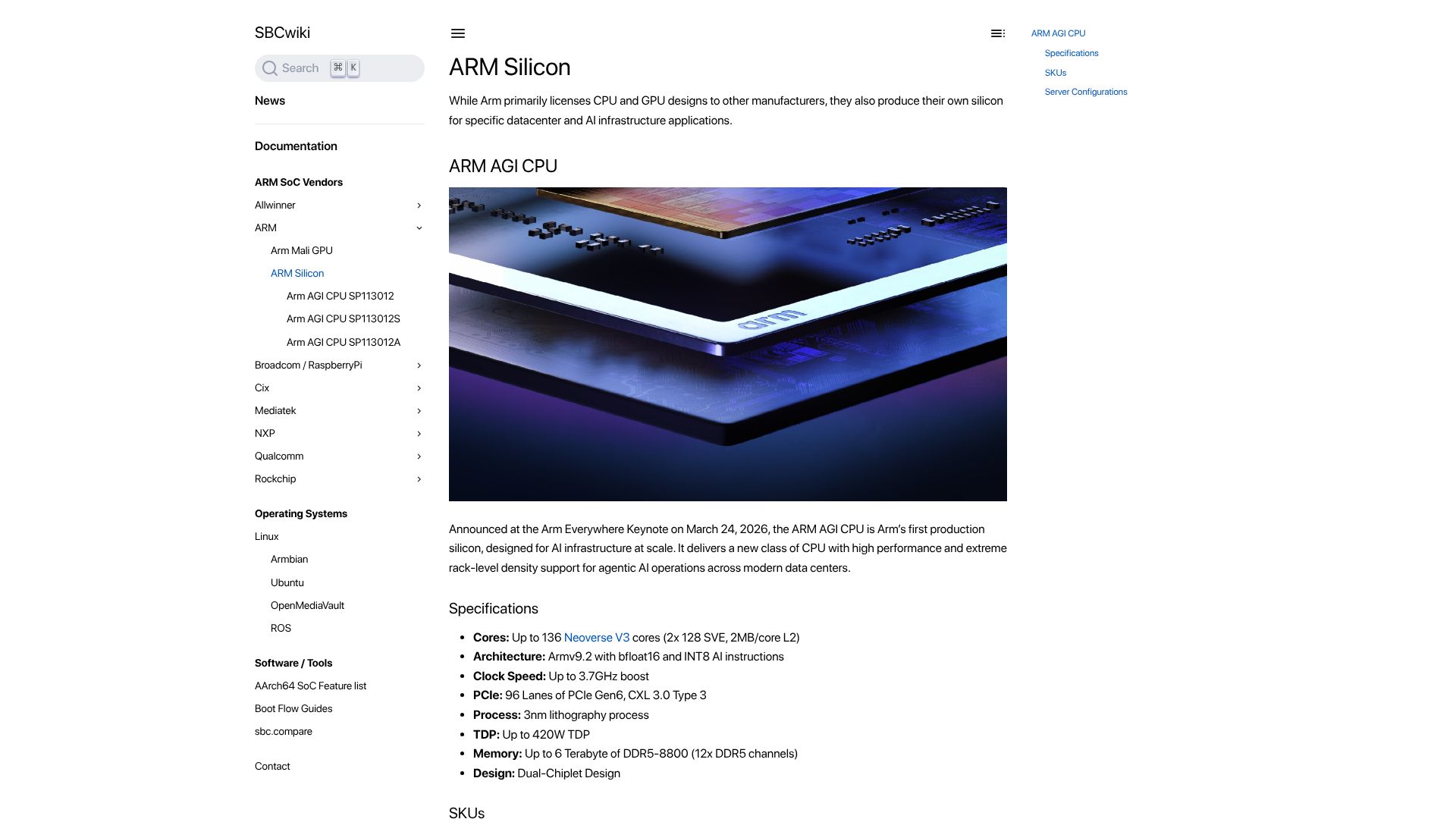Image resolution: width=1456 pixels, height=819 pixels.
Task: Expand the Mediatek vendor chevron
Action: (419, 411)
